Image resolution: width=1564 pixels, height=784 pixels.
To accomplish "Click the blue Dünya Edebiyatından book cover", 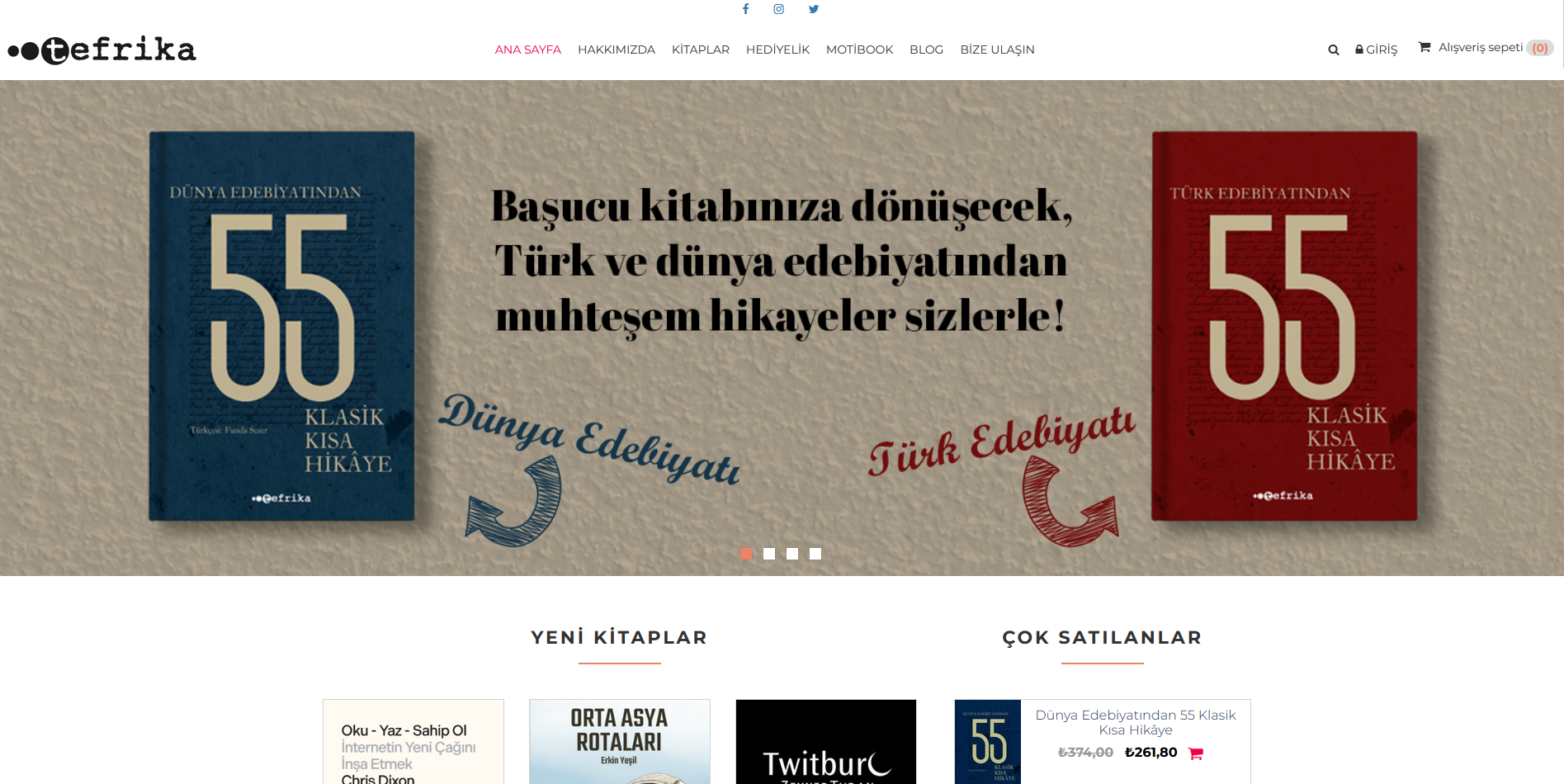I will [281, 326].
